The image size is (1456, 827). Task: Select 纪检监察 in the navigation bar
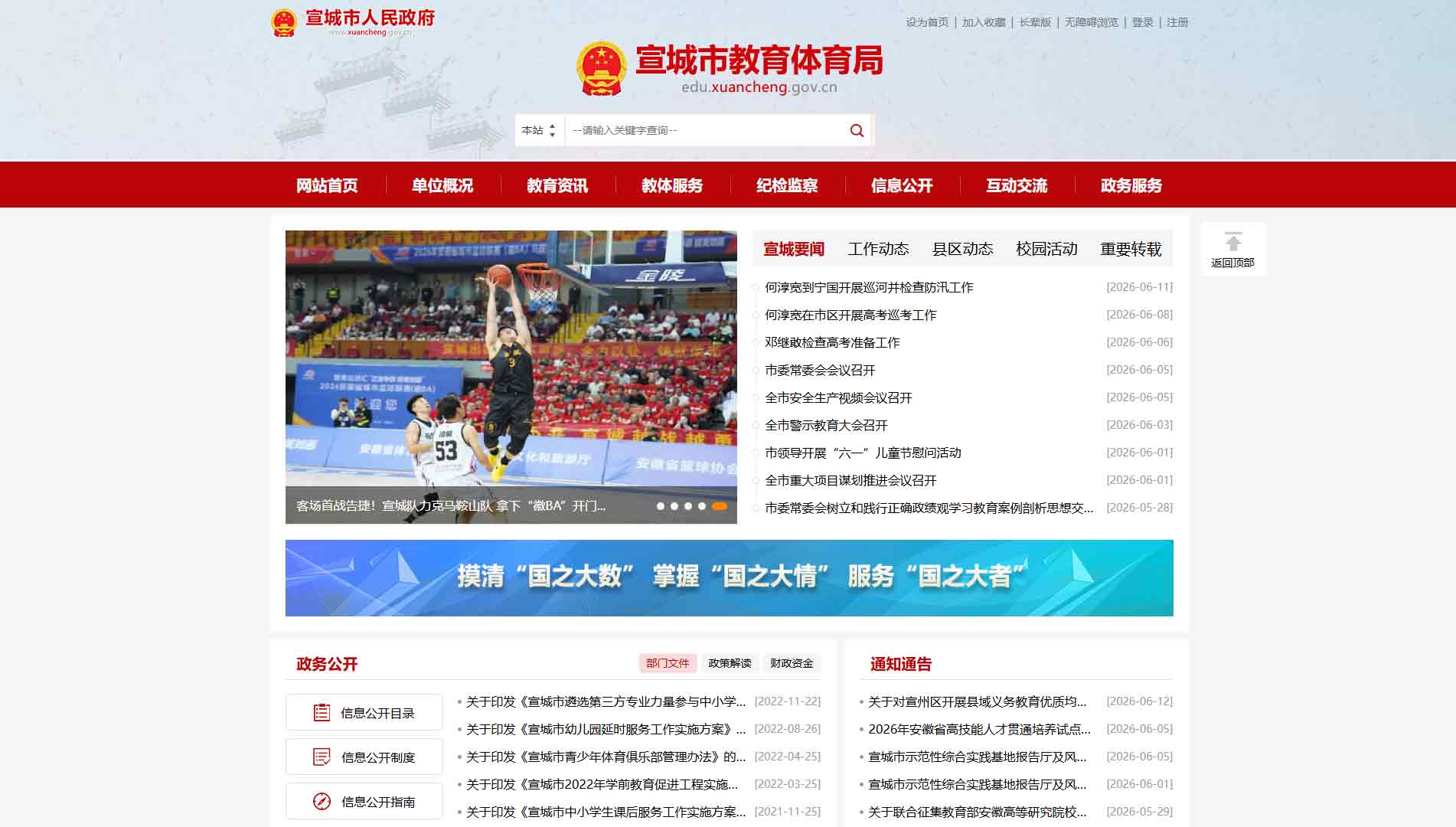click(787, 185)
